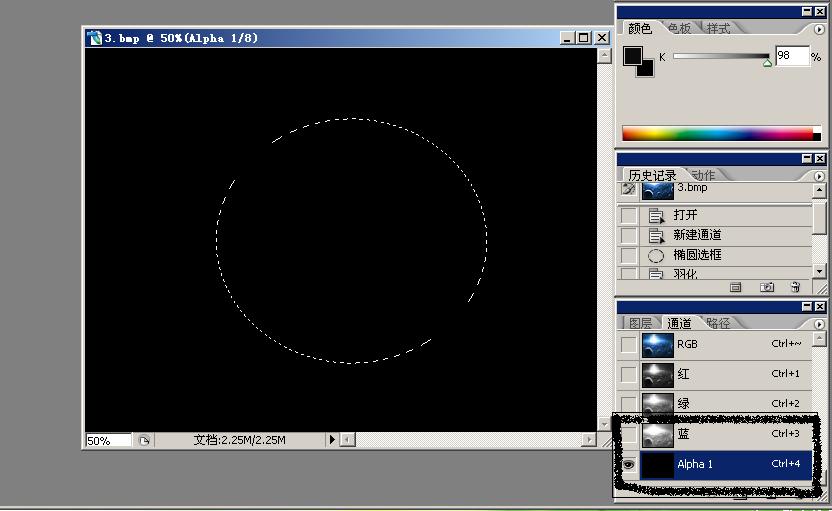This screenshot has height=511, width=832.
Task: Open the document info arrow in the status bar
Action: tap(332, 439)
